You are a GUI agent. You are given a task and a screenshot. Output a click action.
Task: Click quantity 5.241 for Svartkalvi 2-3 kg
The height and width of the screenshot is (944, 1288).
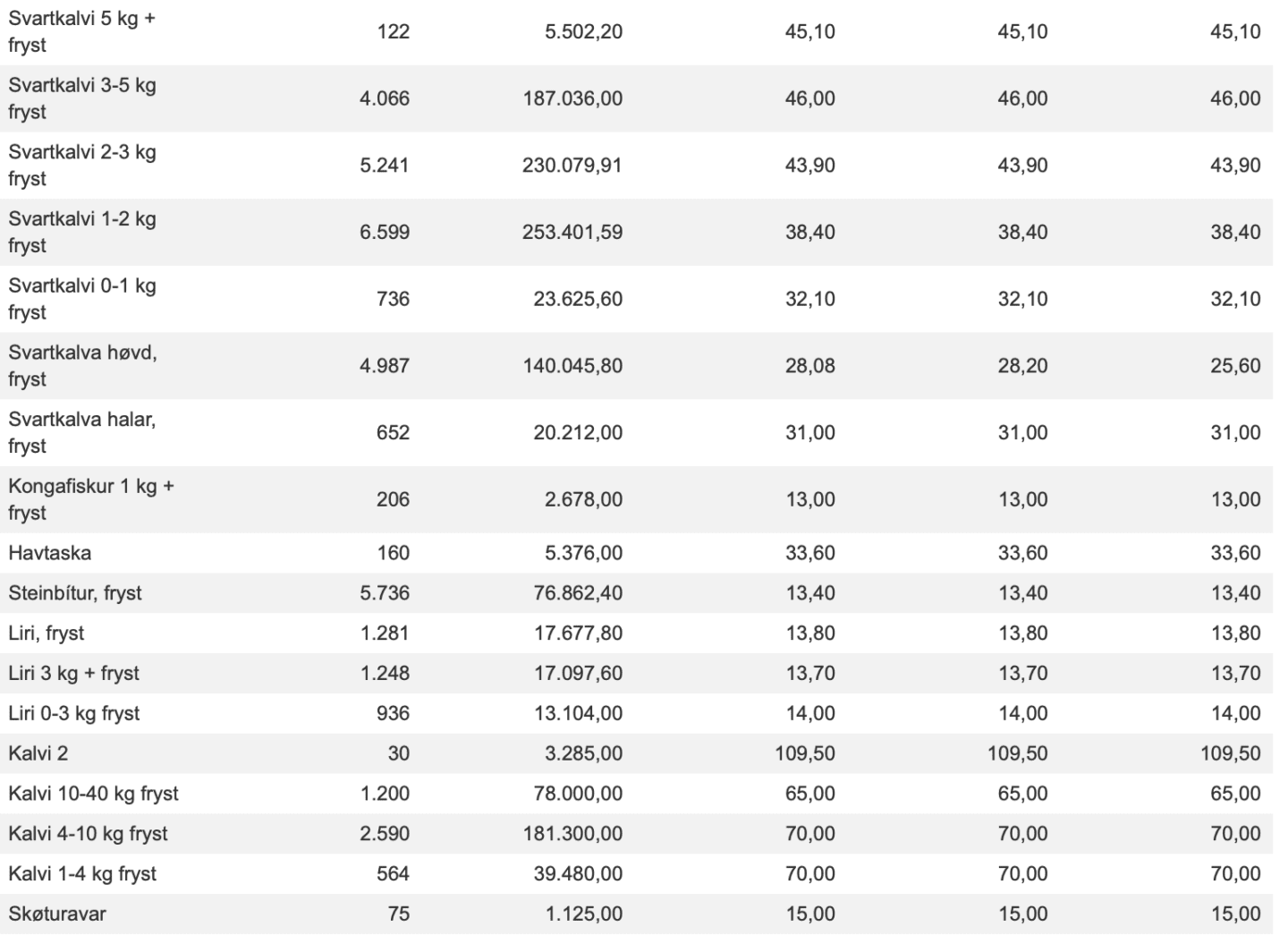pos(385,166)
